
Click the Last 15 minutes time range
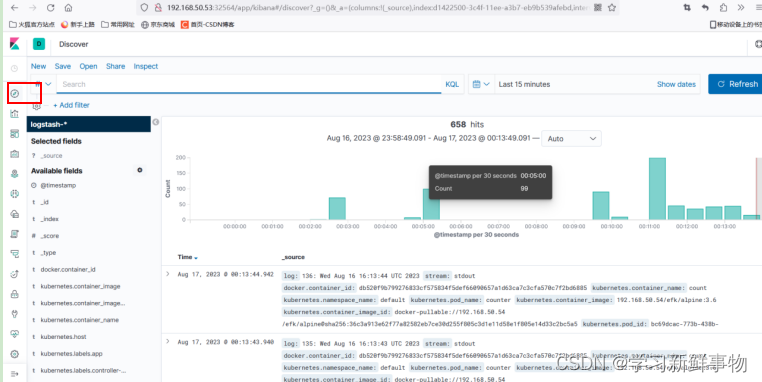(524, 84)
